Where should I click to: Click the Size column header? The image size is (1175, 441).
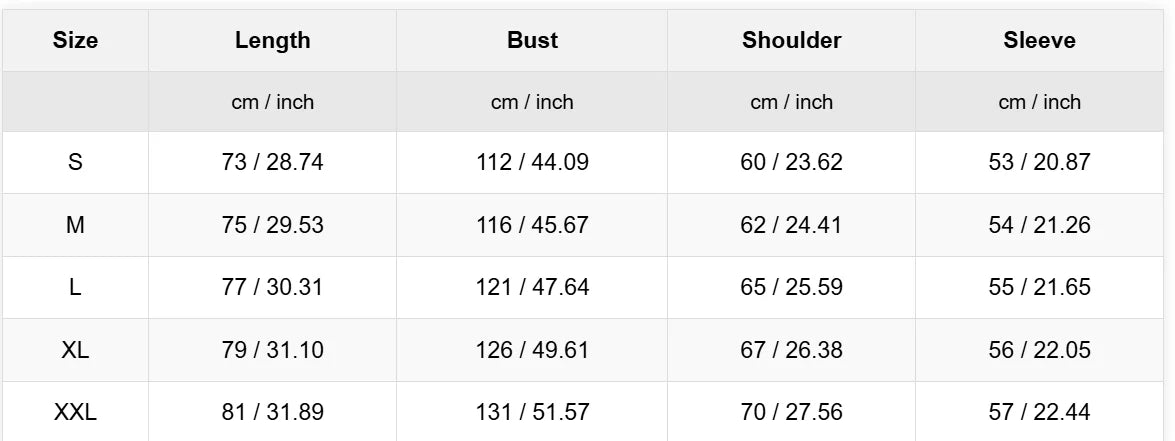(x=75, y=41)
